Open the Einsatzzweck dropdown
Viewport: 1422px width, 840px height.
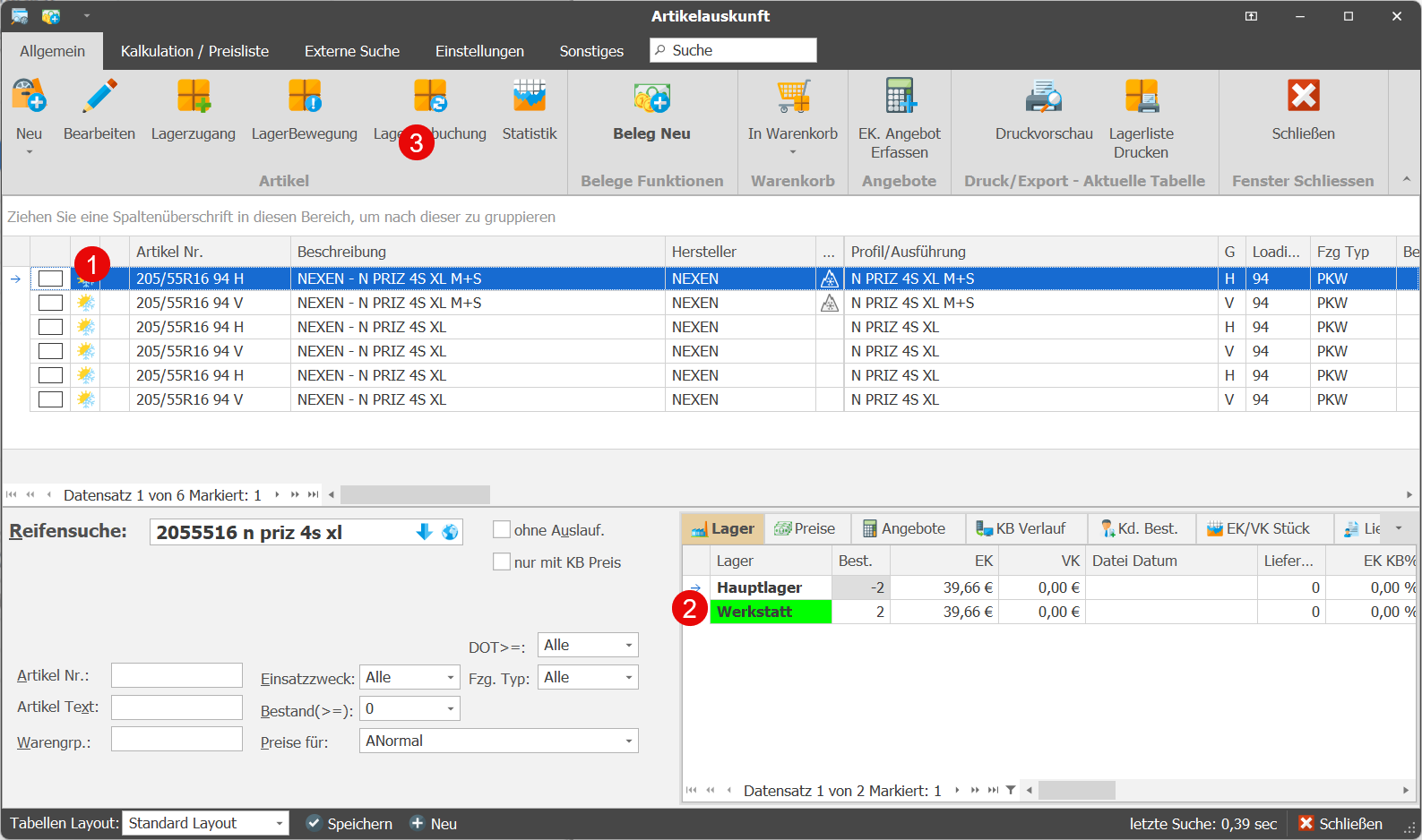[451, 678]
